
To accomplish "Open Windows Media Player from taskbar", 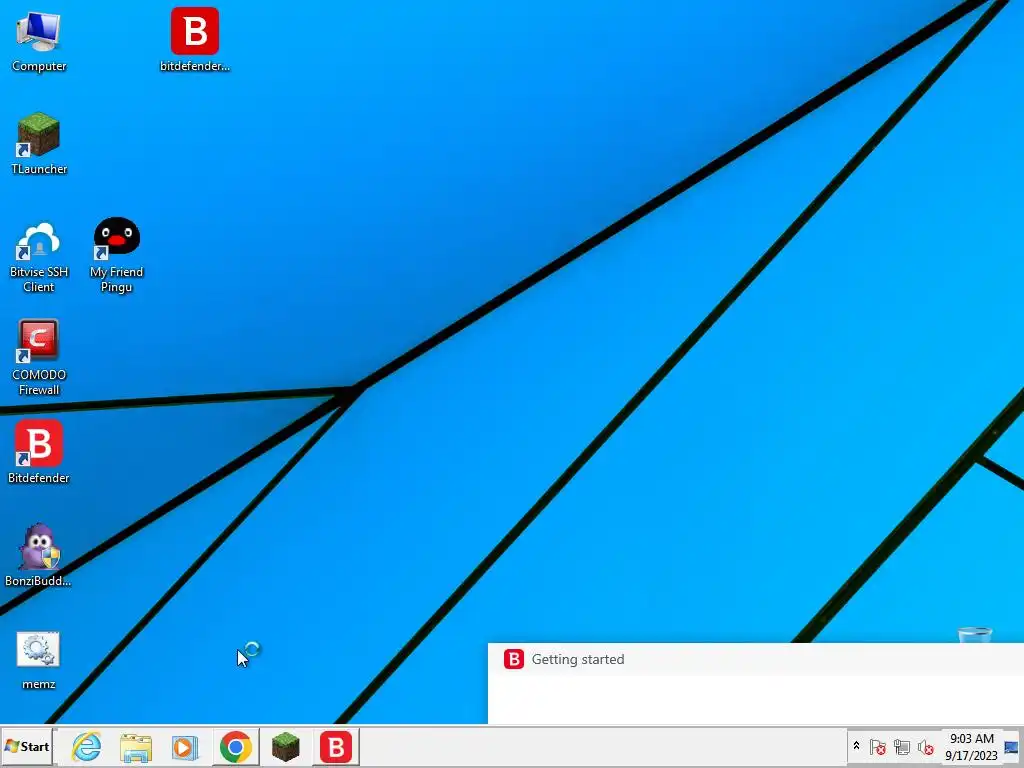I will (185, 747).
